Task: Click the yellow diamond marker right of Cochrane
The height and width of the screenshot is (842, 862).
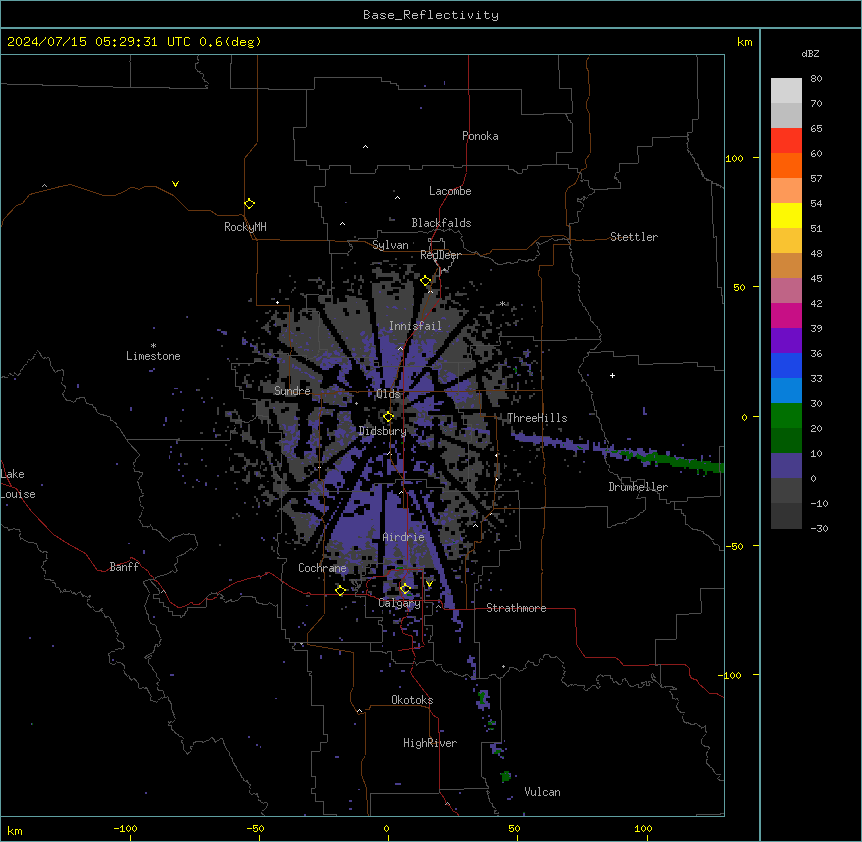Action: tap(340, 590)
